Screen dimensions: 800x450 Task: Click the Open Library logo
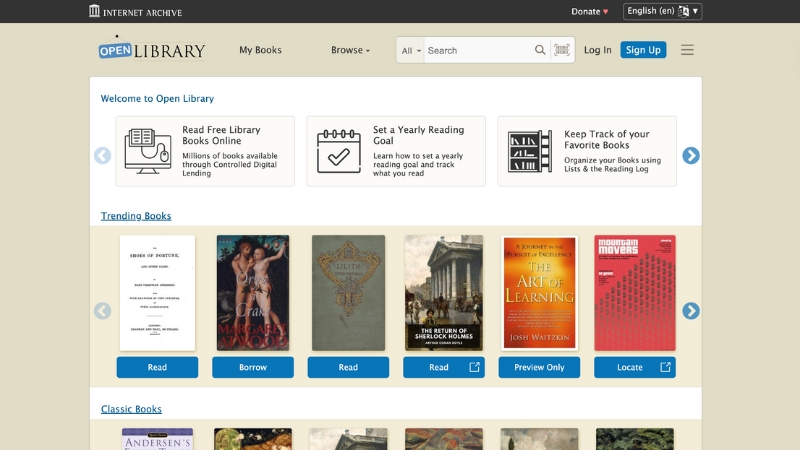tap(152, 49)
